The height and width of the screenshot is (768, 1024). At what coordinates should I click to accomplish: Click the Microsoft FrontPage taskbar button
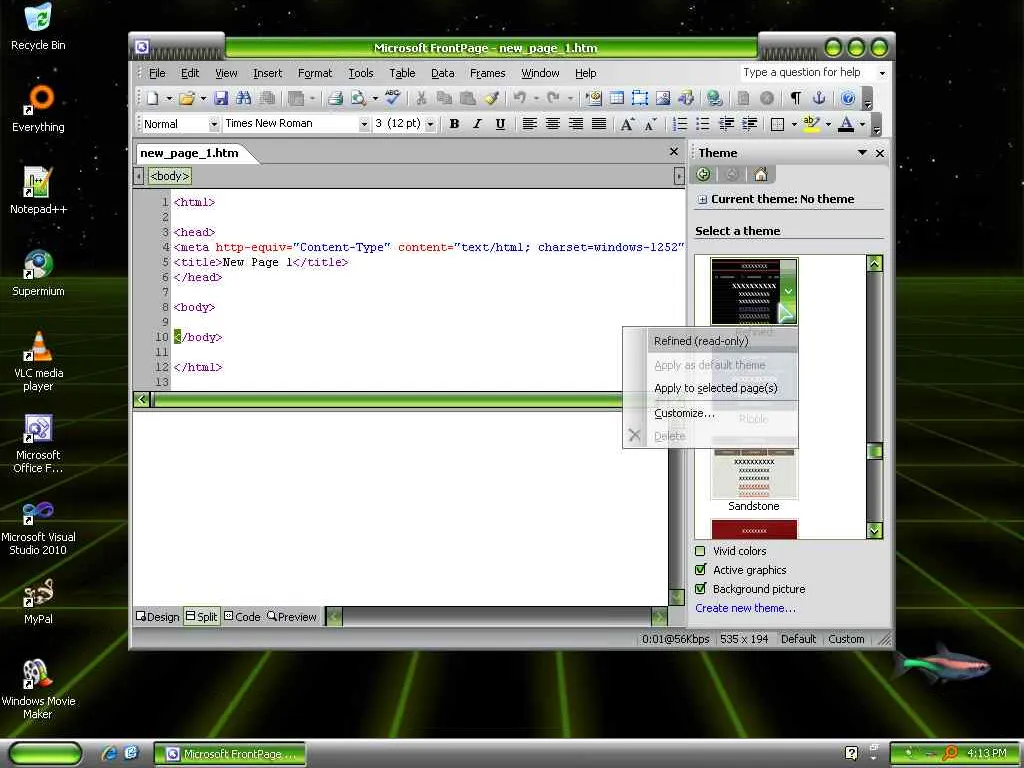pyautogui.click(x=230, y=754)
